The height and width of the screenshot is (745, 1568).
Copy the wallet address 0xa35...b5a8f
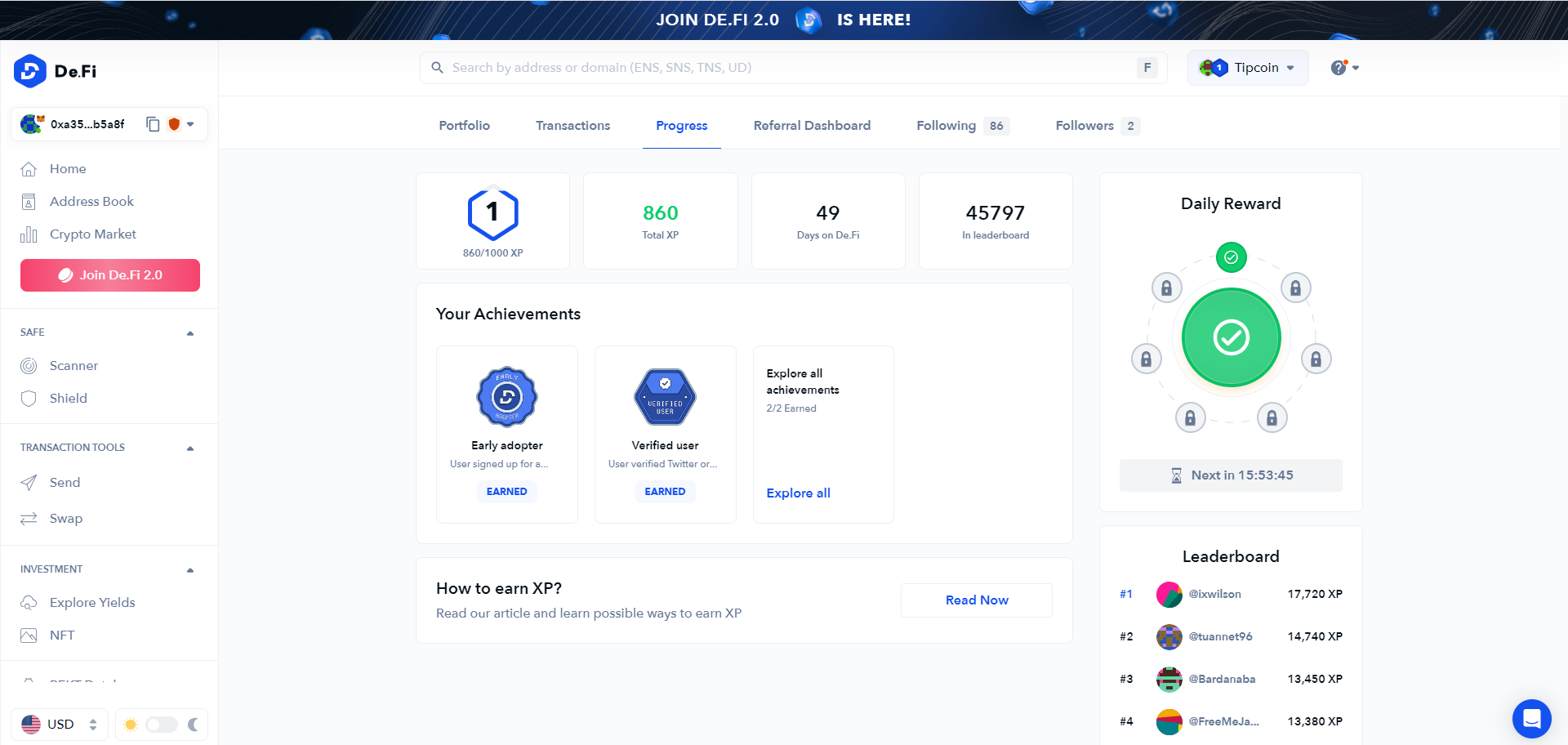tap(153, 124)
